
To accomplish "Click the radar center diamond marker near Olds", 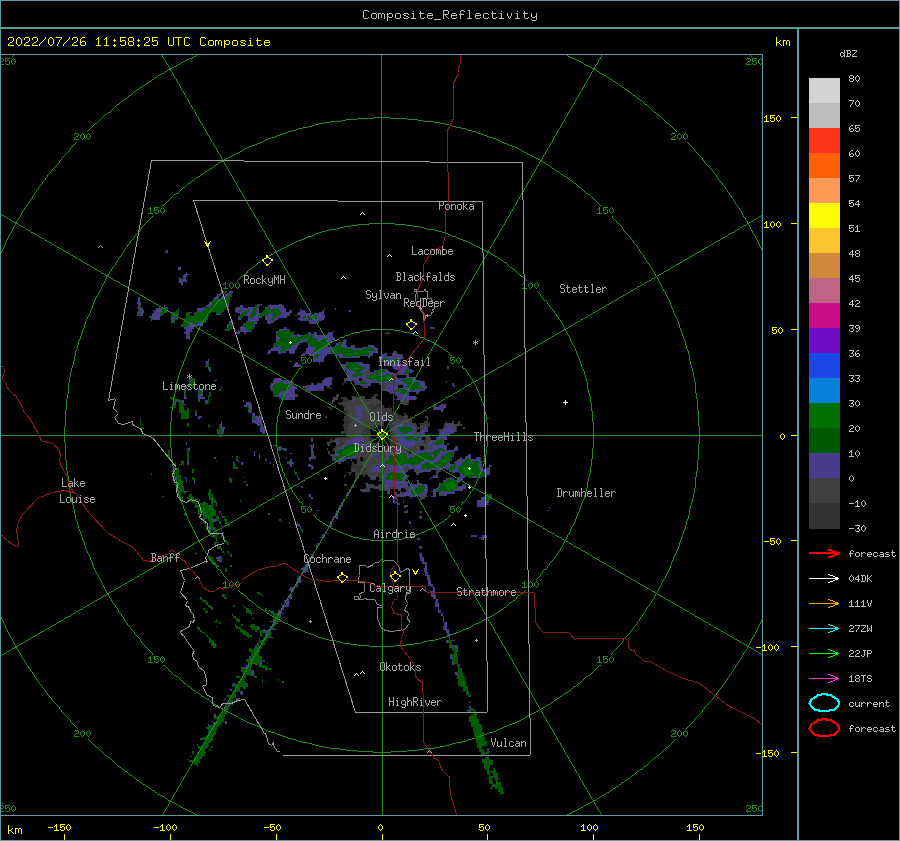I will 382,435.
